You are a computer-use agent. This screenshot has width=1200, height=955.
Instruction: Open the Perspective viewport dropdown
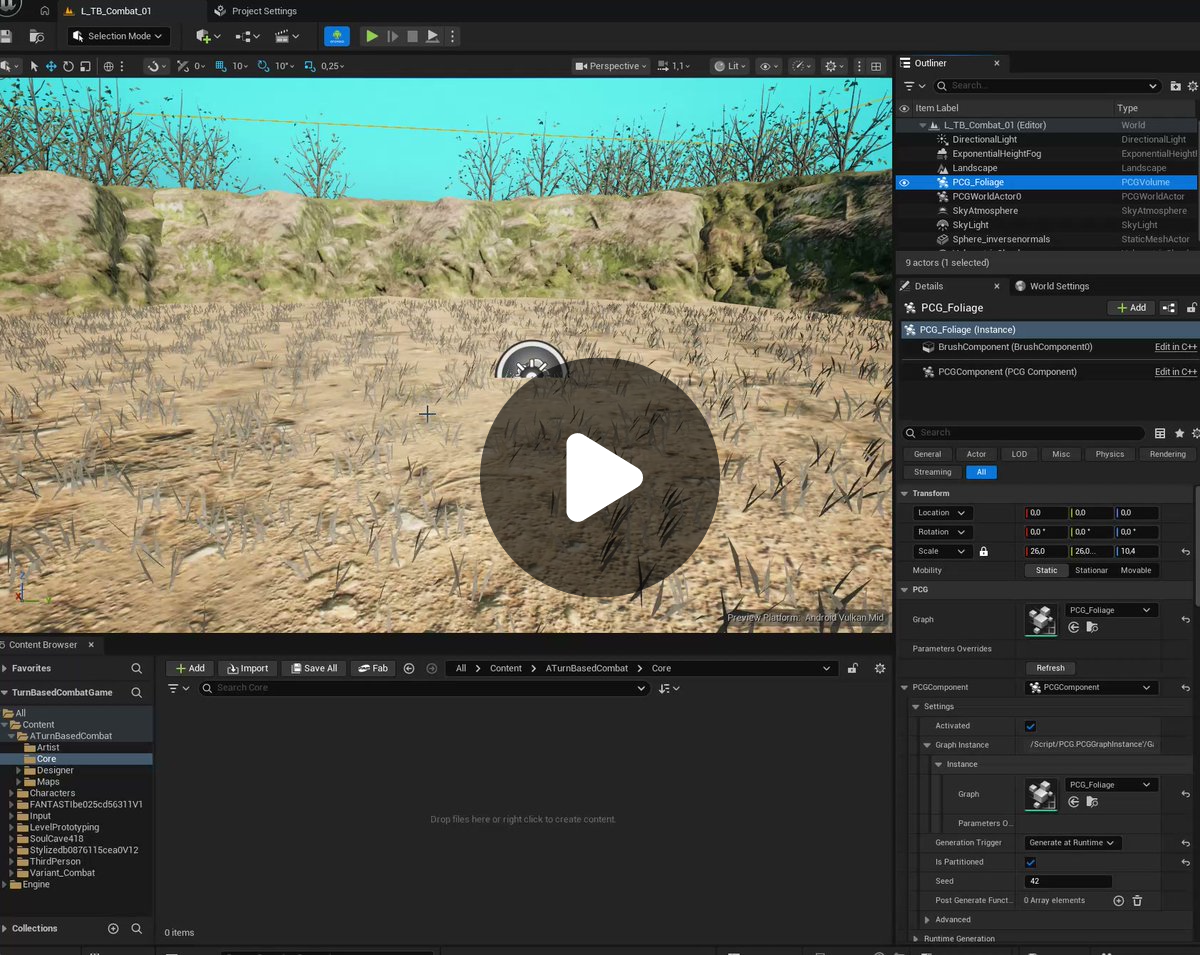tap(610, 66)
